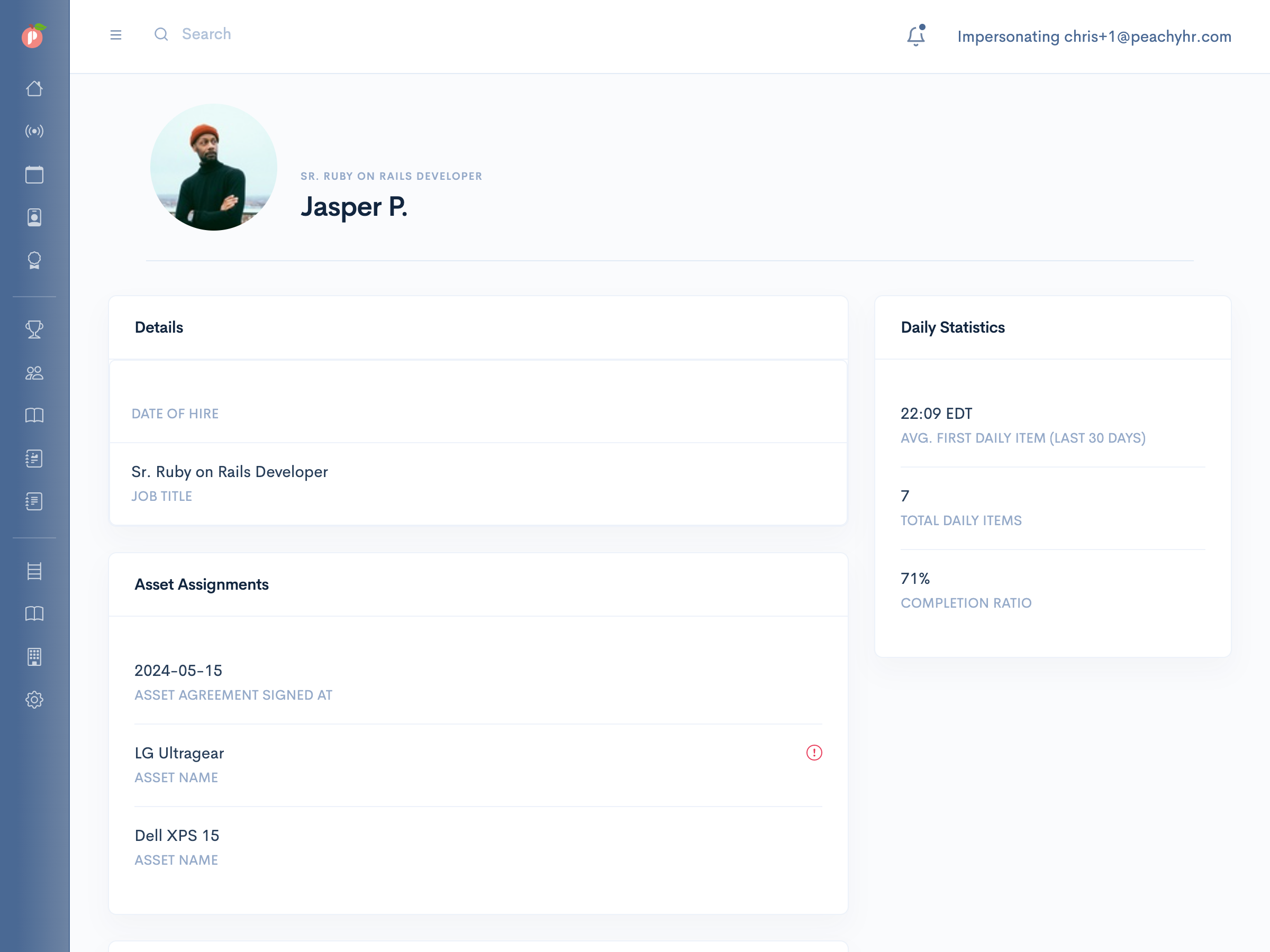Open the settings gear sidebar icon
Screen dimensions: 1270x952
coord(34,700)
